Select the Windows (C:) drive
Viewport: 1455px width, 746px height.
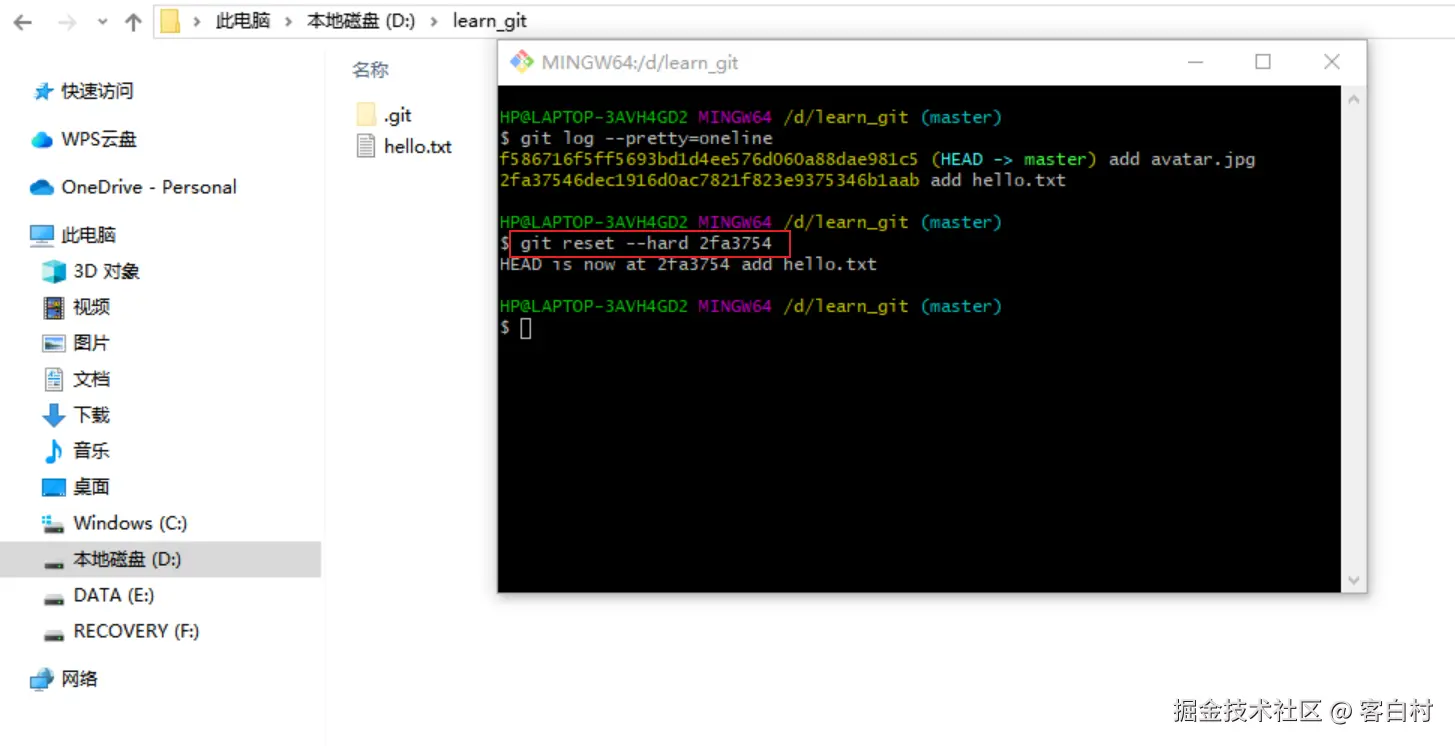115,523
